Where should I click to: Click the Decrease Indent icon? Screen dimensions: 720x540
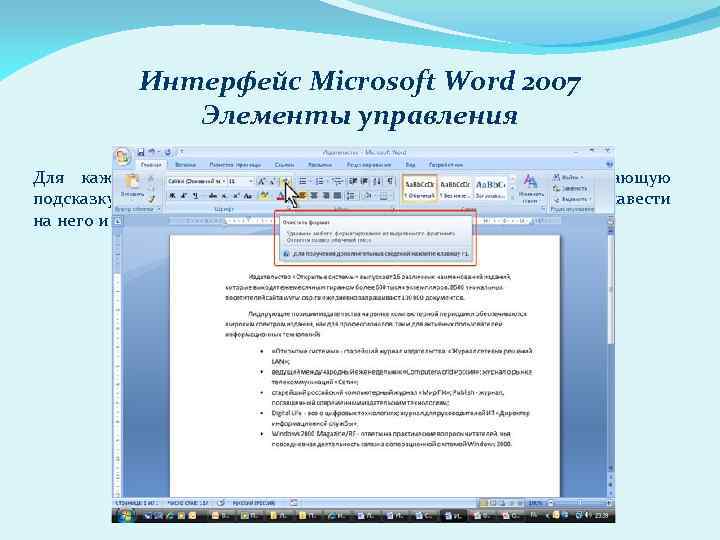pyautogui.click(x=353, y=181)
